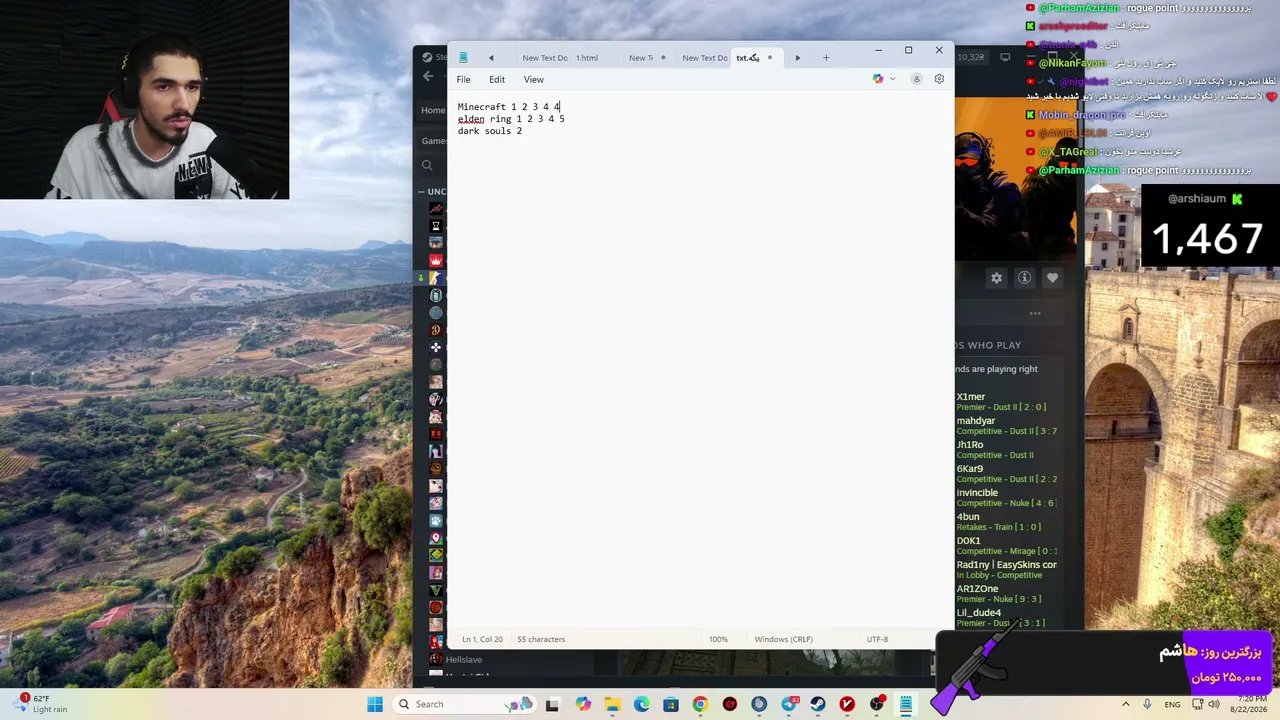
Task: Open the Steam three-dot more options
Action: tap(1035, 314)
